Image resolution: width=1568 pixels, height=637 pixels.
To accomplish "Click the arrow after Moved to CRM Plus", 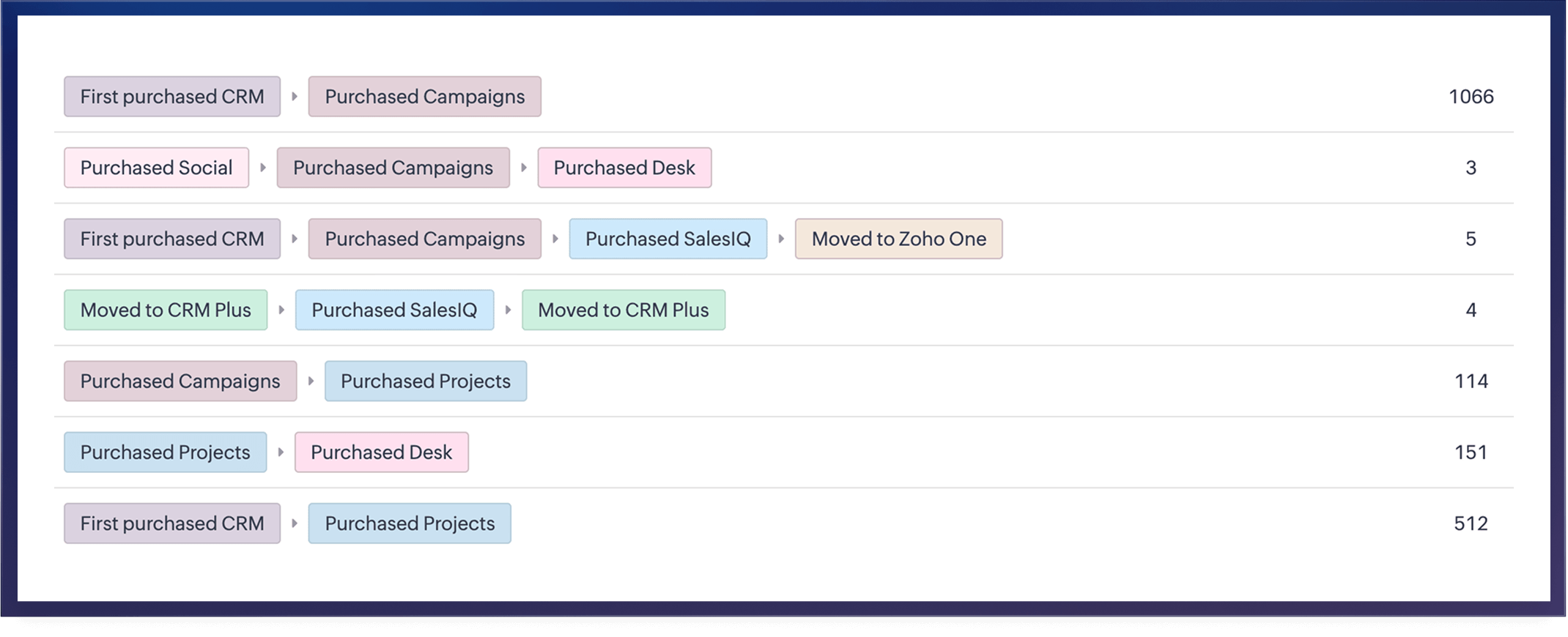I will (x=281, y=310).
